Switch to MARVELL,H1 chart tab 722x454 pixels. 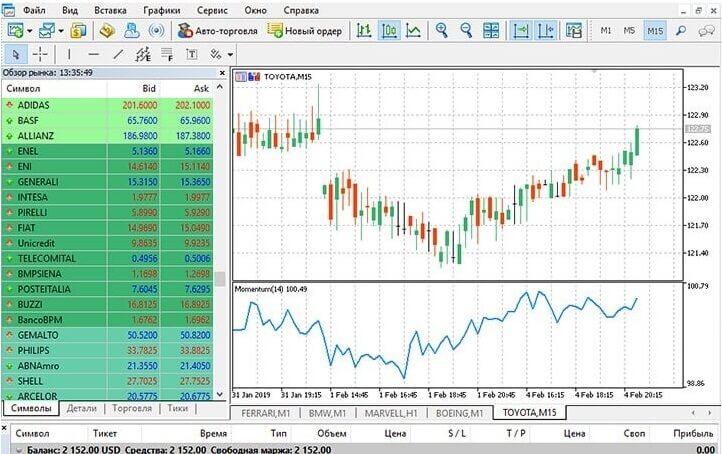tap(390, 413)
